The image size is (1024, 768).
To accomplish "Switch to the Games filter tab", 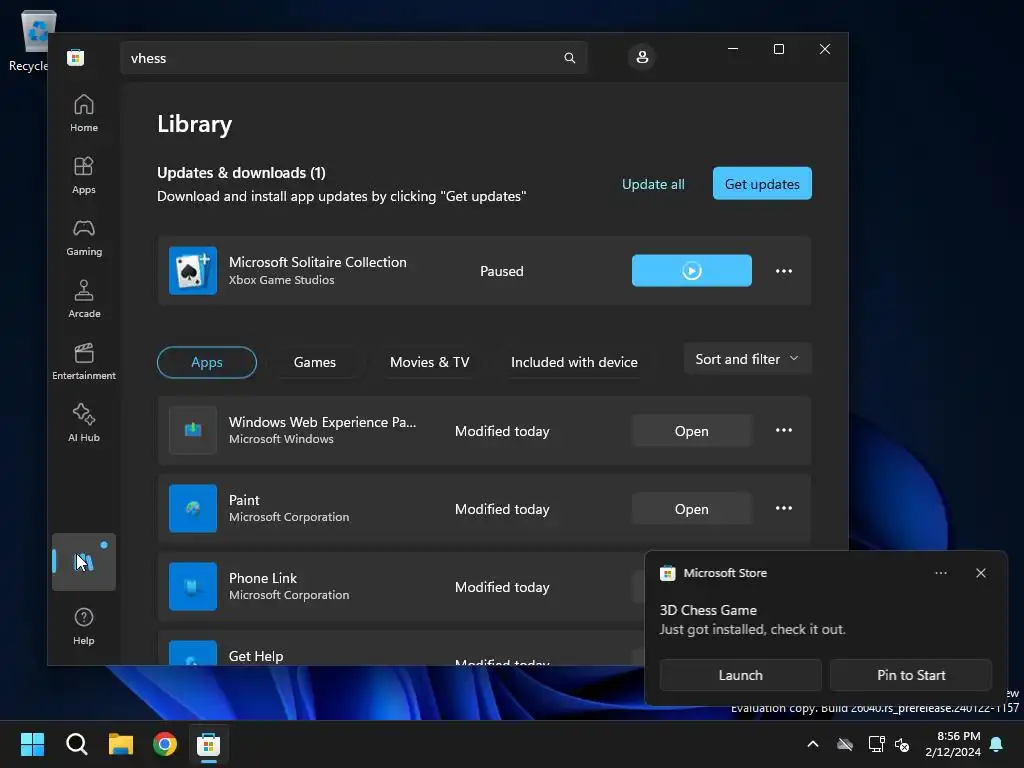I will click(315, 362).
